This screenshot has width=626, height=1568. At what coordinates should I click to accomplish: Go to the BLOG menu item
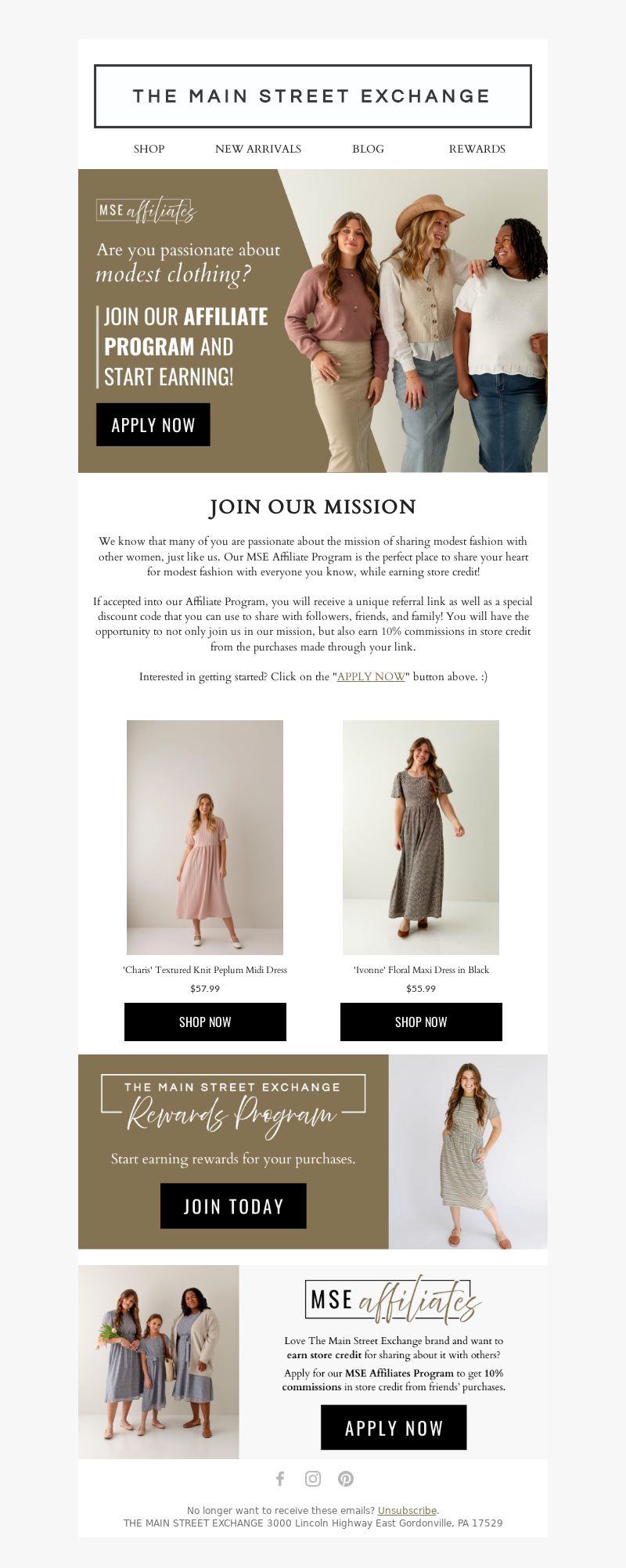pos(368,149)
